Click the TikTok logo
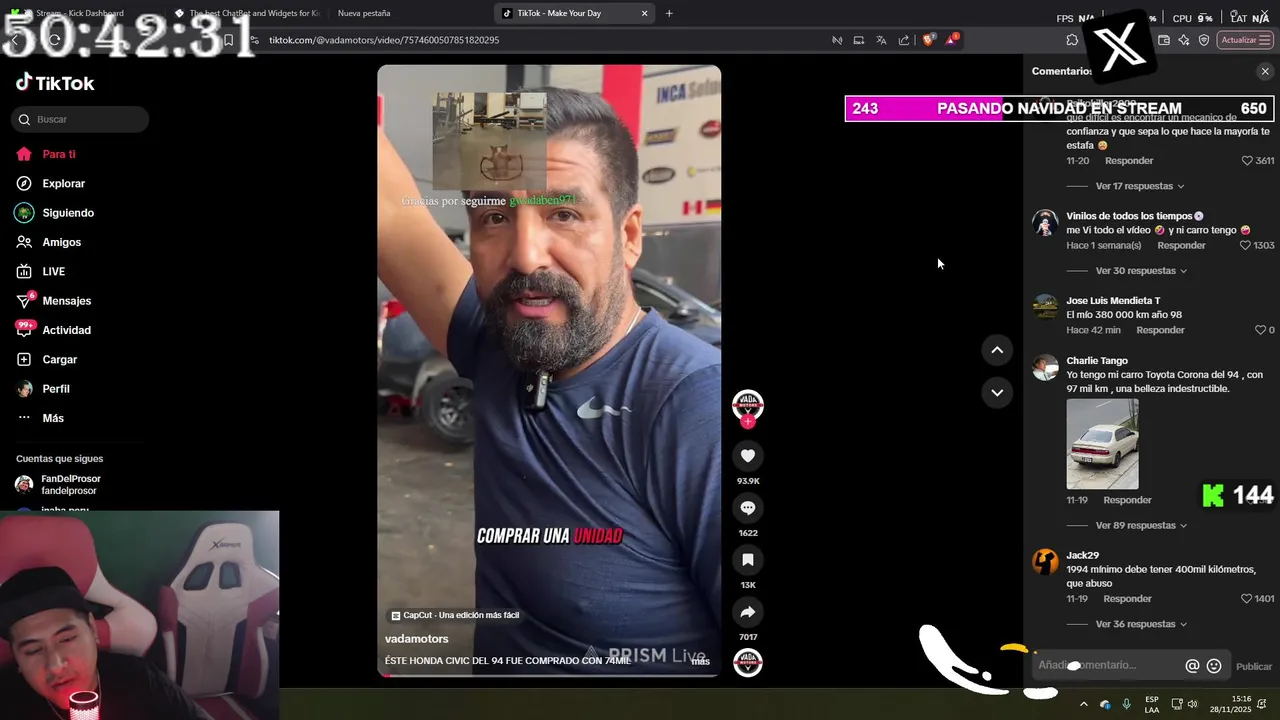Image resolution: width=1280 pixels, height=720 pixels. click(55, 83)
